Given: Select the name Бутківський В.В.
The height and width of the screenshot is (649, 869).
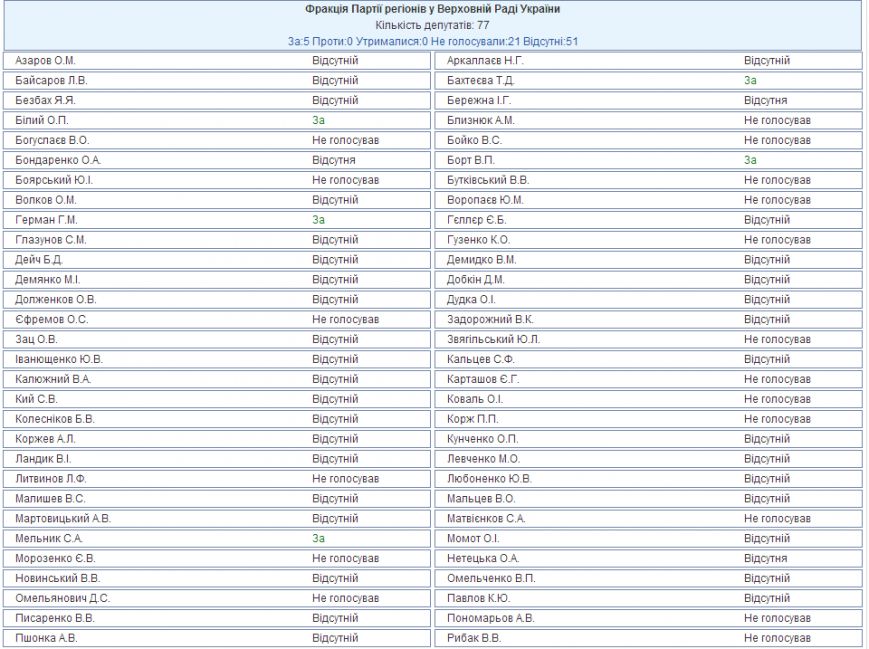Looking at the screenshot, I should pos(488,180).
